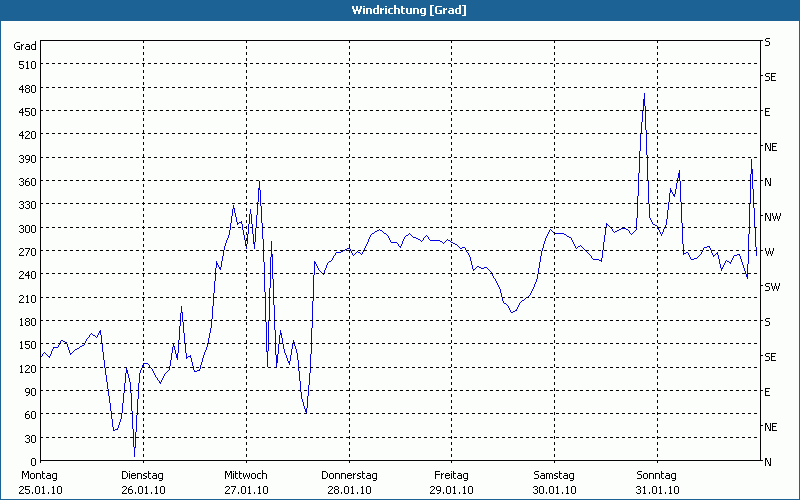Select the 210 axis value
The height and width of the screenshot is (500, 800).
click(x=28, y=298)
